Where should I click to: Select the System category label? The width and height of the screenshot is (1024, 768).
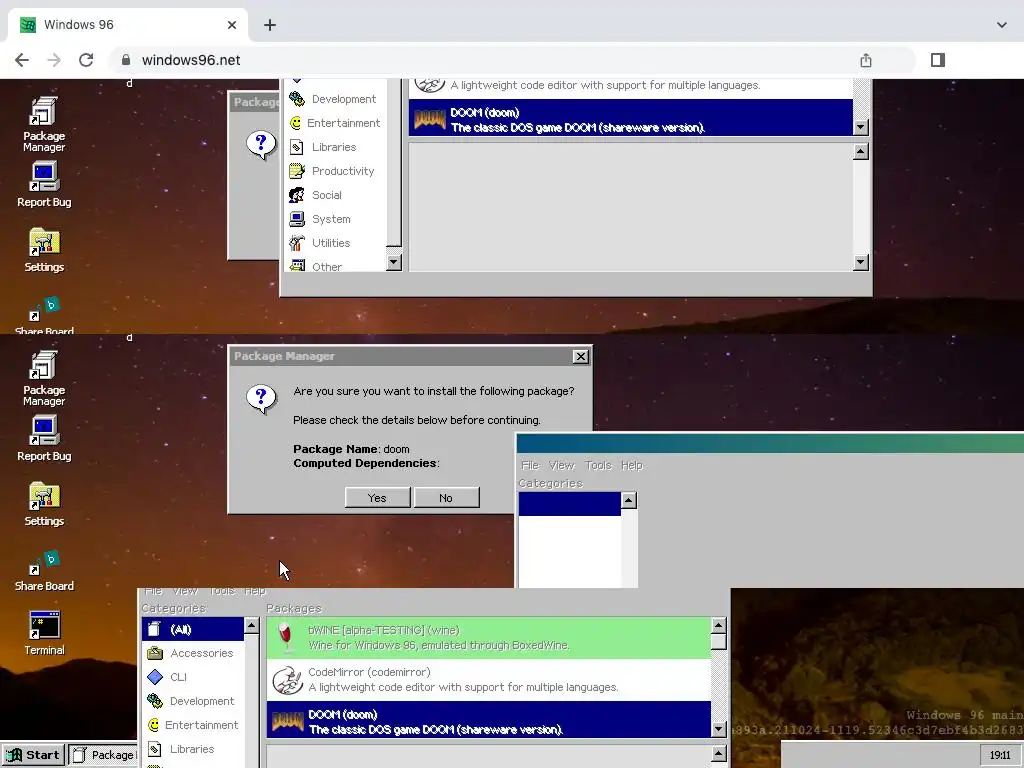tap(331, 219)
